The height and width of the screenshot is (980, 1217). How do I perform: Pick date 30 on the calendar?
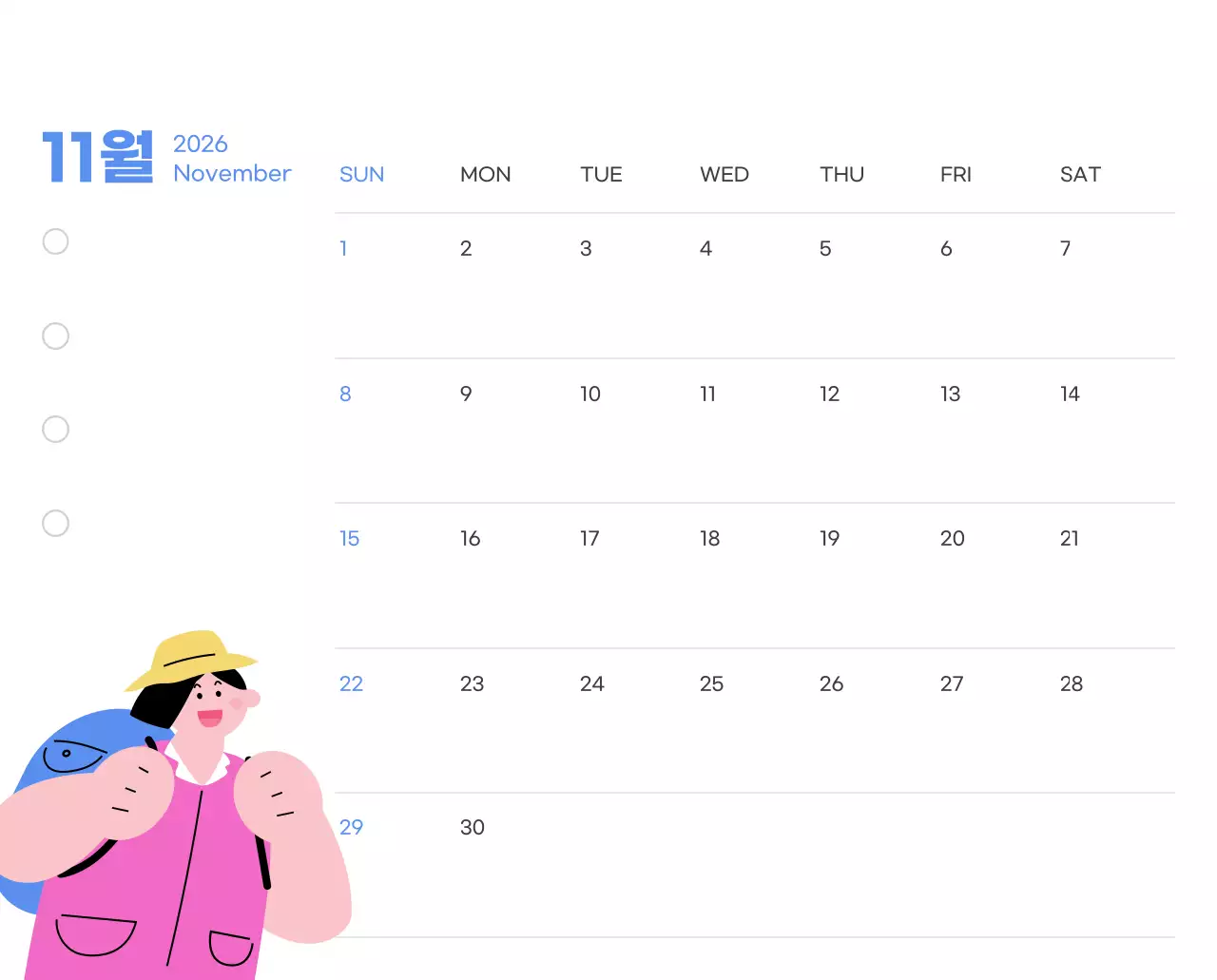[x=472, y=828]
